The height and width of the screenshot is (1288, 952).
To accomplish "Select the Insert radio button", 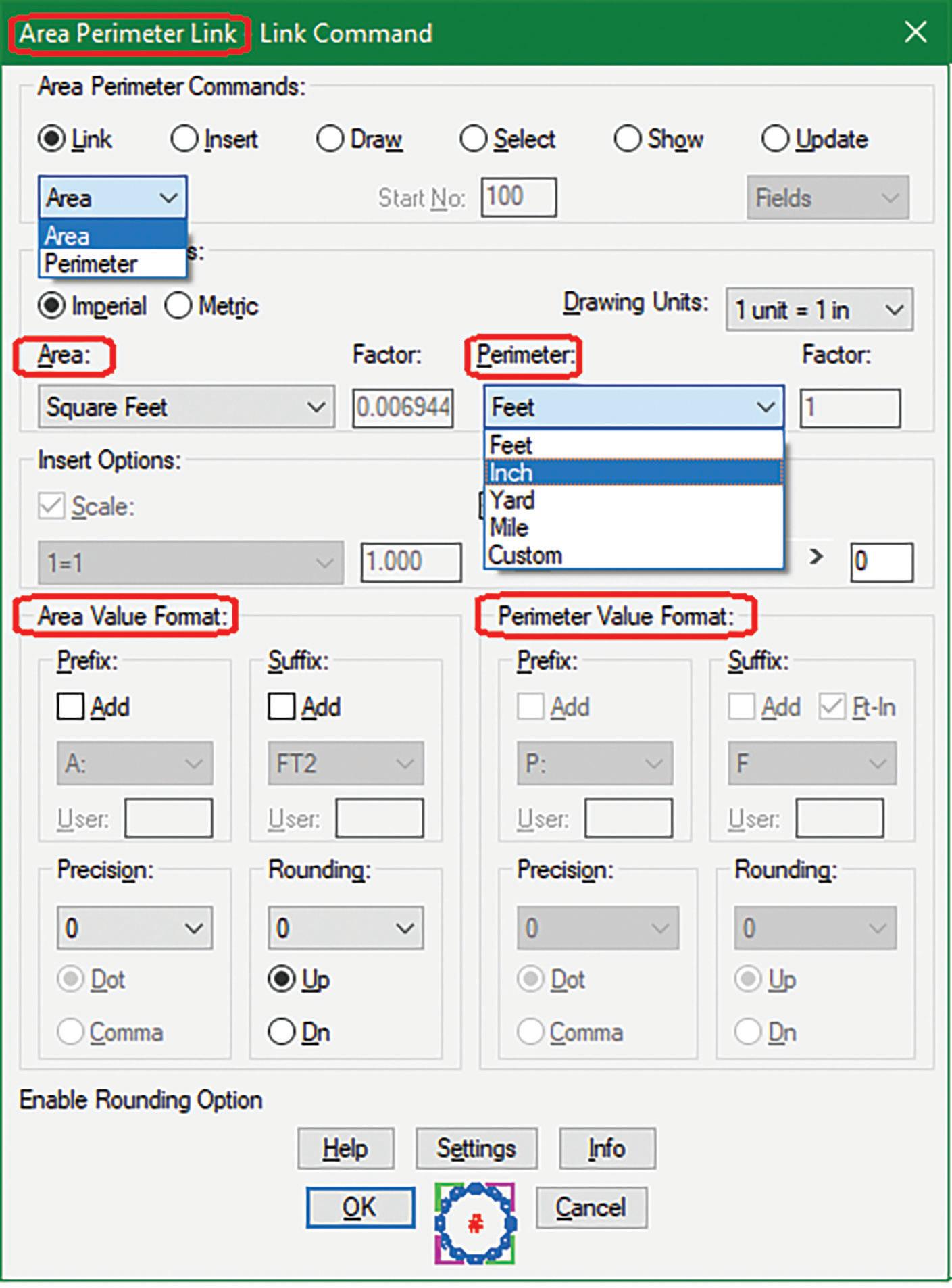I will pyautogui.click(x=184, y=139).
